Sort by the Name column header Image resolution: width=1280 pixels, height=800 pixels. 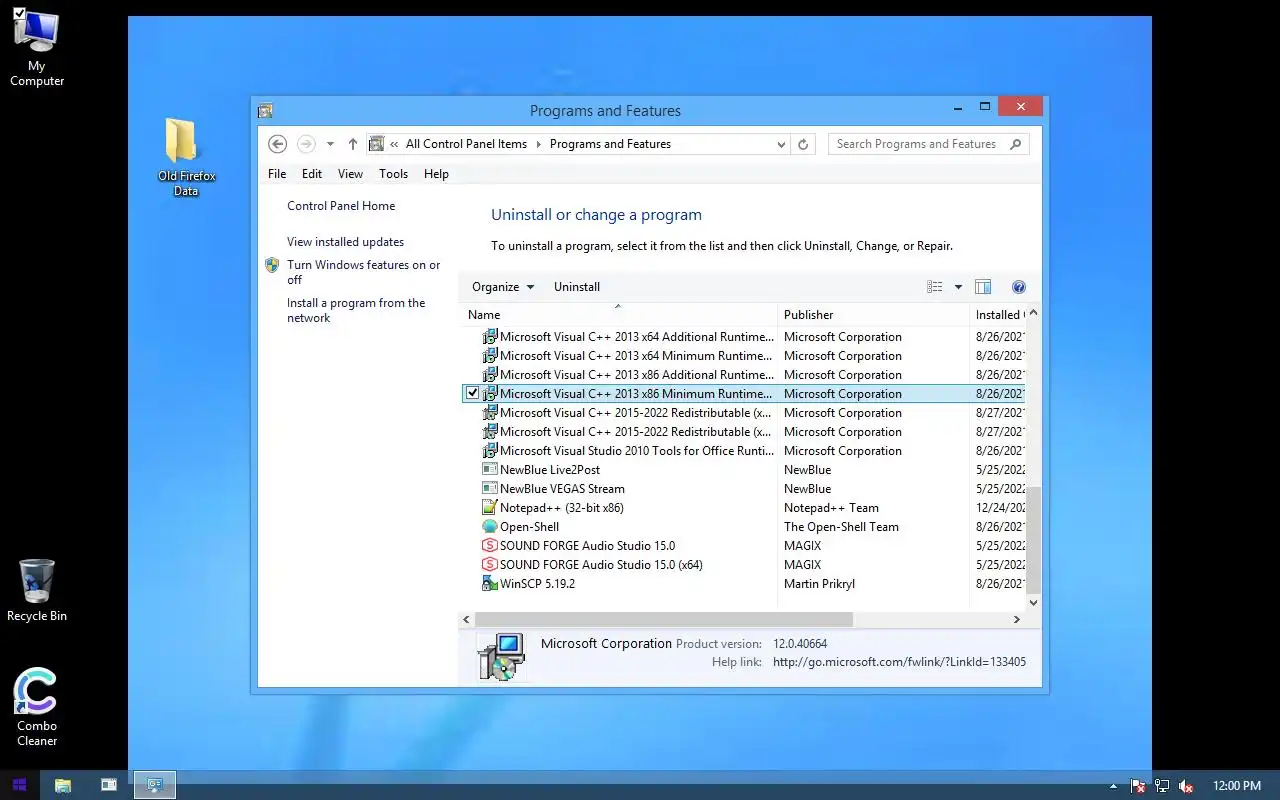click(x=617, y=315)
